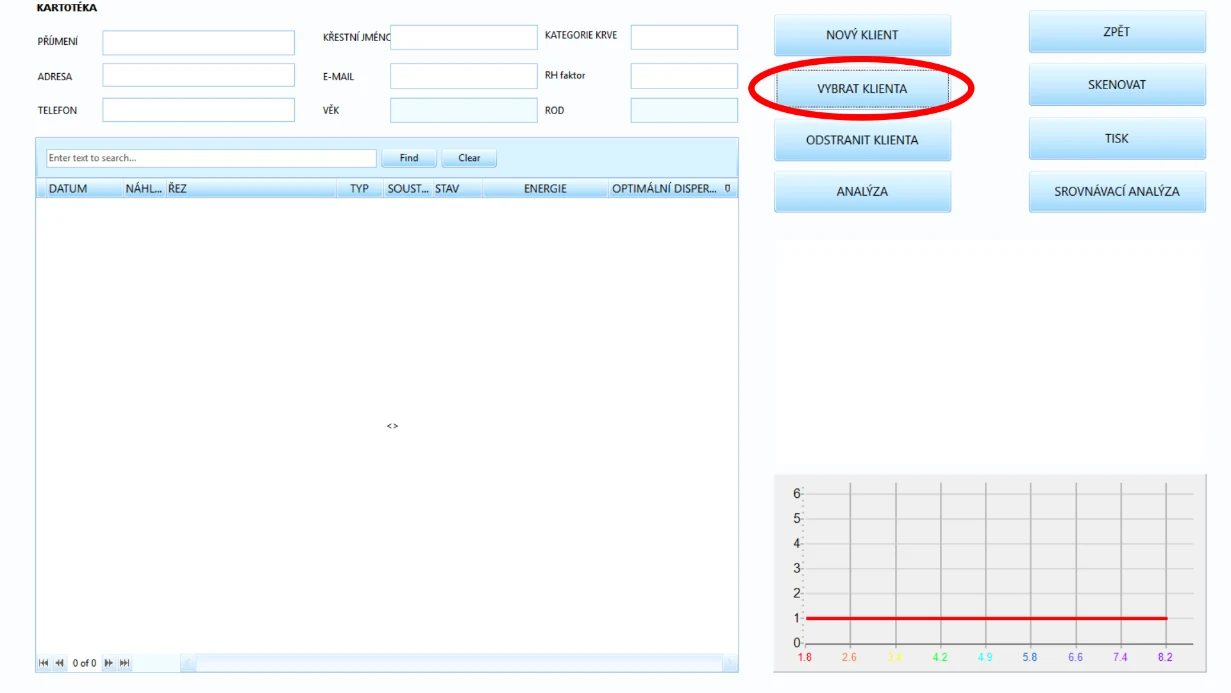Click the horizontal scrollbar under the table

pos(459,663)
